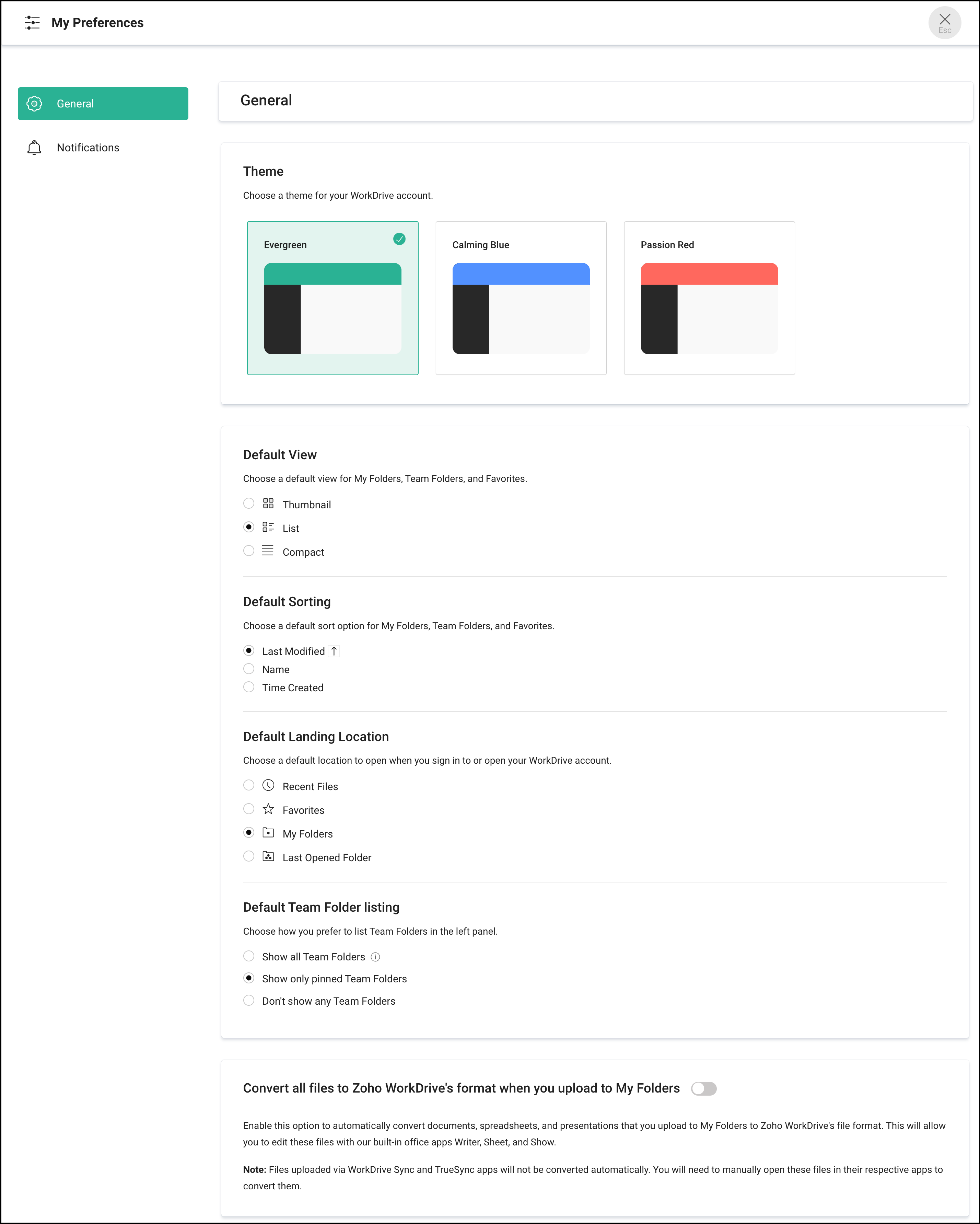Close preferences with the Esc button
The image size is (980, 1224).
point(944,23)
